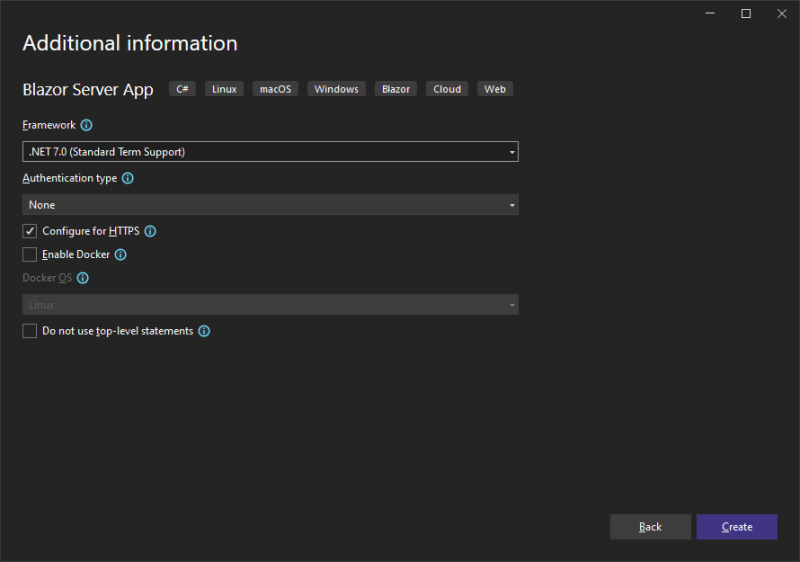Click the Authentication type label
The image size is (800, 562).
(x=70, y=178)
